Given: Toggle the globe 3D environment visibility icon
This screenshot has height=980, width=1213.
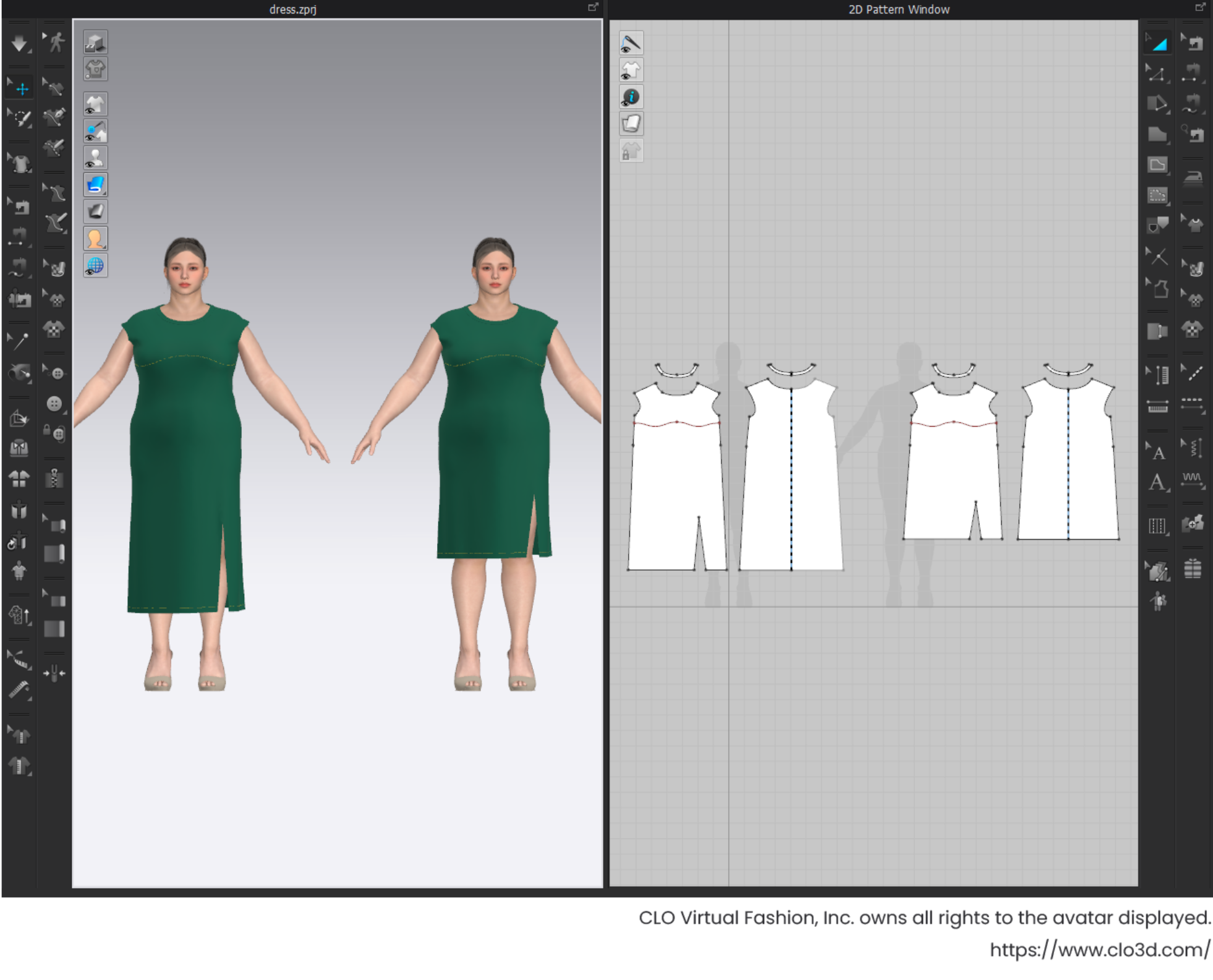Looking at the screenshot, I should coord(95,266).
